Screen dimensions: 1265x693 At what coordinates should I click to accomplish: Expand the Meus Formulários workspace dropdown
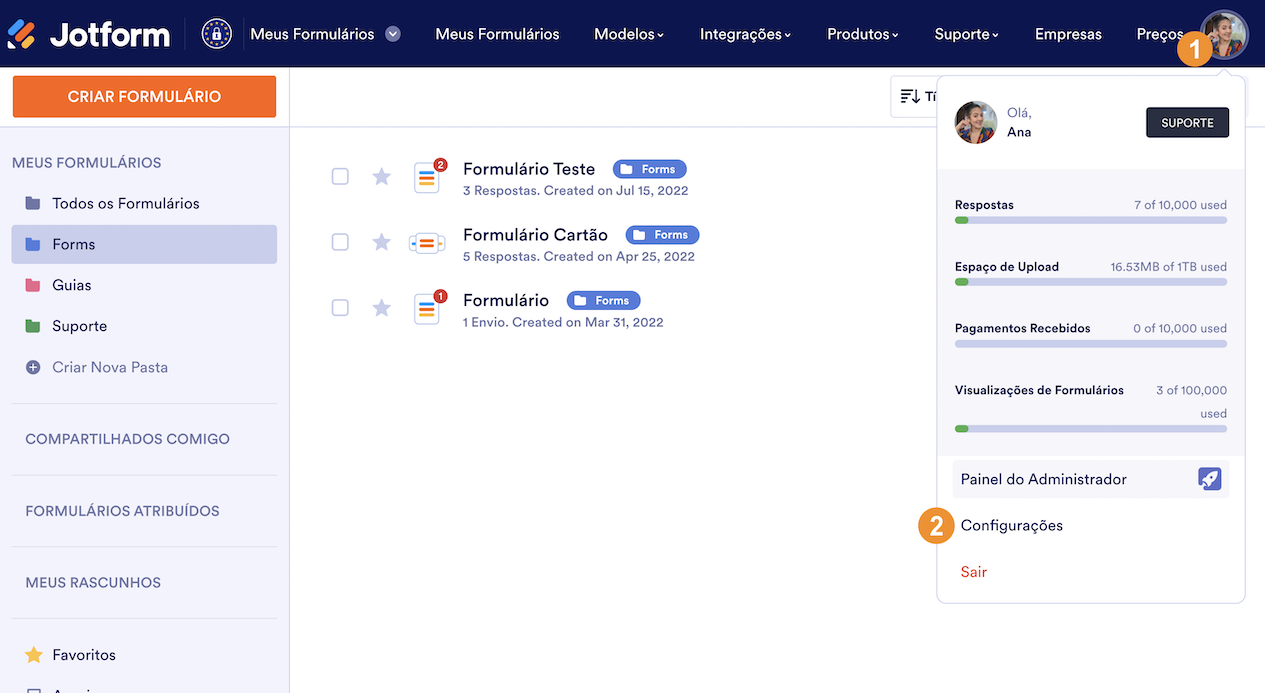(x=393, y=34)
